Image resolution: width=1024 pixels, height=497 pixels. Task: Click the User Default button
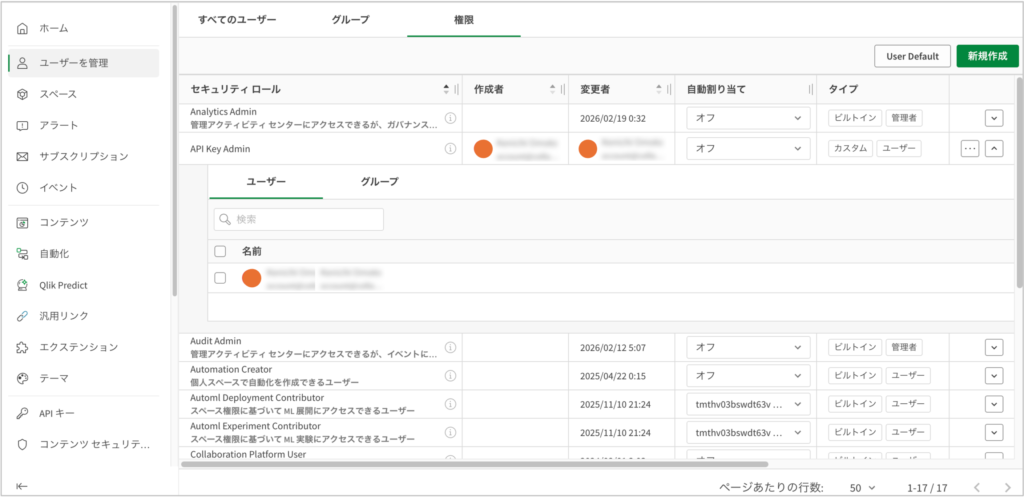[x=911, y=56]
